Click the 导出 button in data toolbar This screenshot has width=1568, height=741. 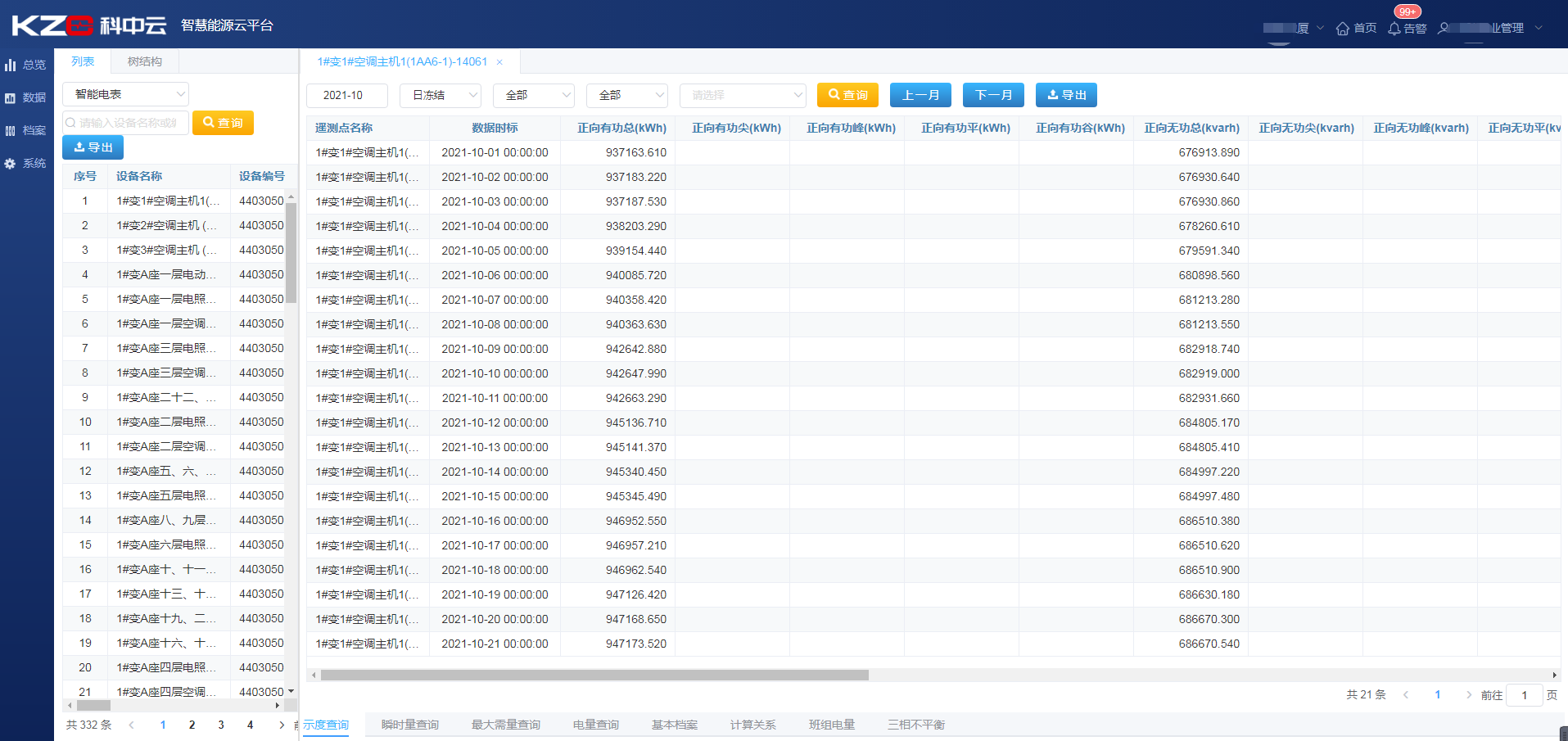[1067, 95]
